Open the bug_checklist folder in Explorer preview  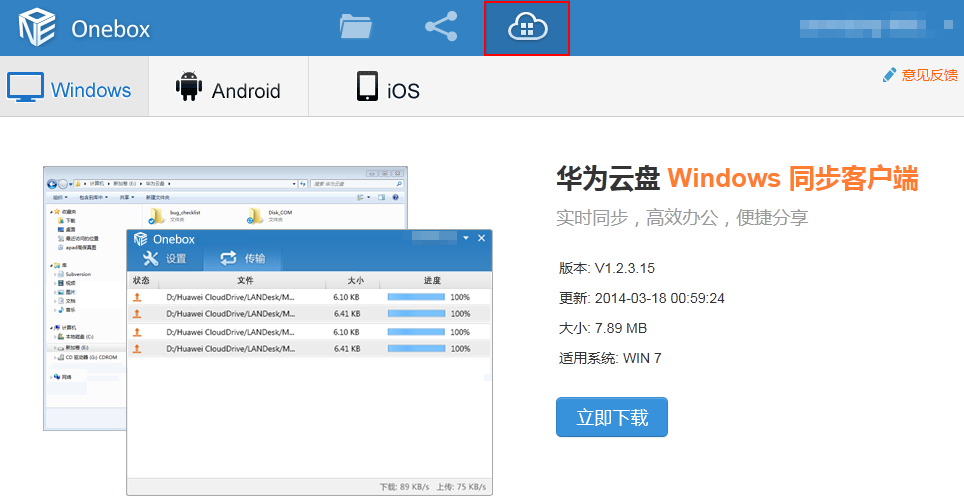tap(175, 215)
